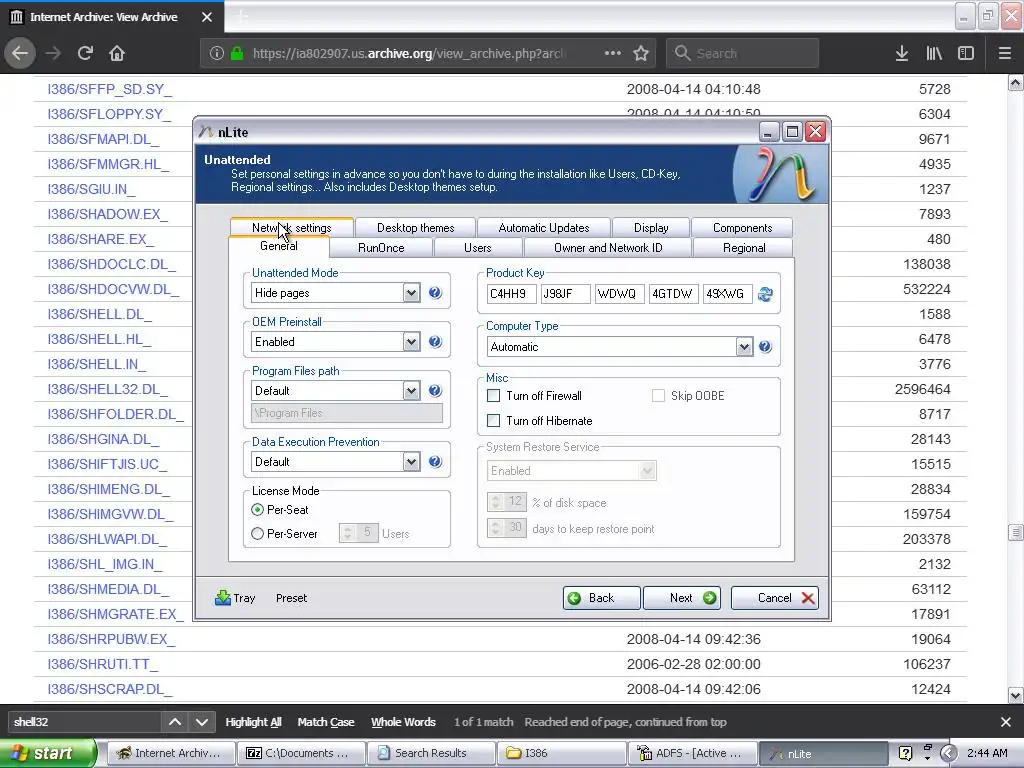Open the OEM Preinstall dropdown
This screenshot has width=1024, height=768.
click(411, 342)
